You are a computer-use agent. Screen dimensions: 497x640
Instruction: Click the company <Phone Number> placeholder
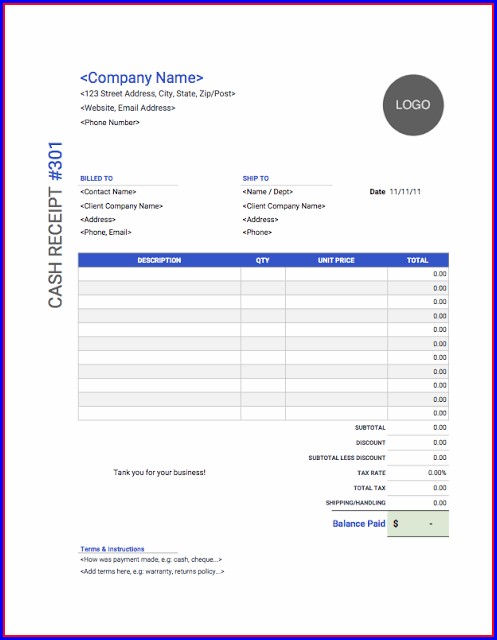(110, 122)
